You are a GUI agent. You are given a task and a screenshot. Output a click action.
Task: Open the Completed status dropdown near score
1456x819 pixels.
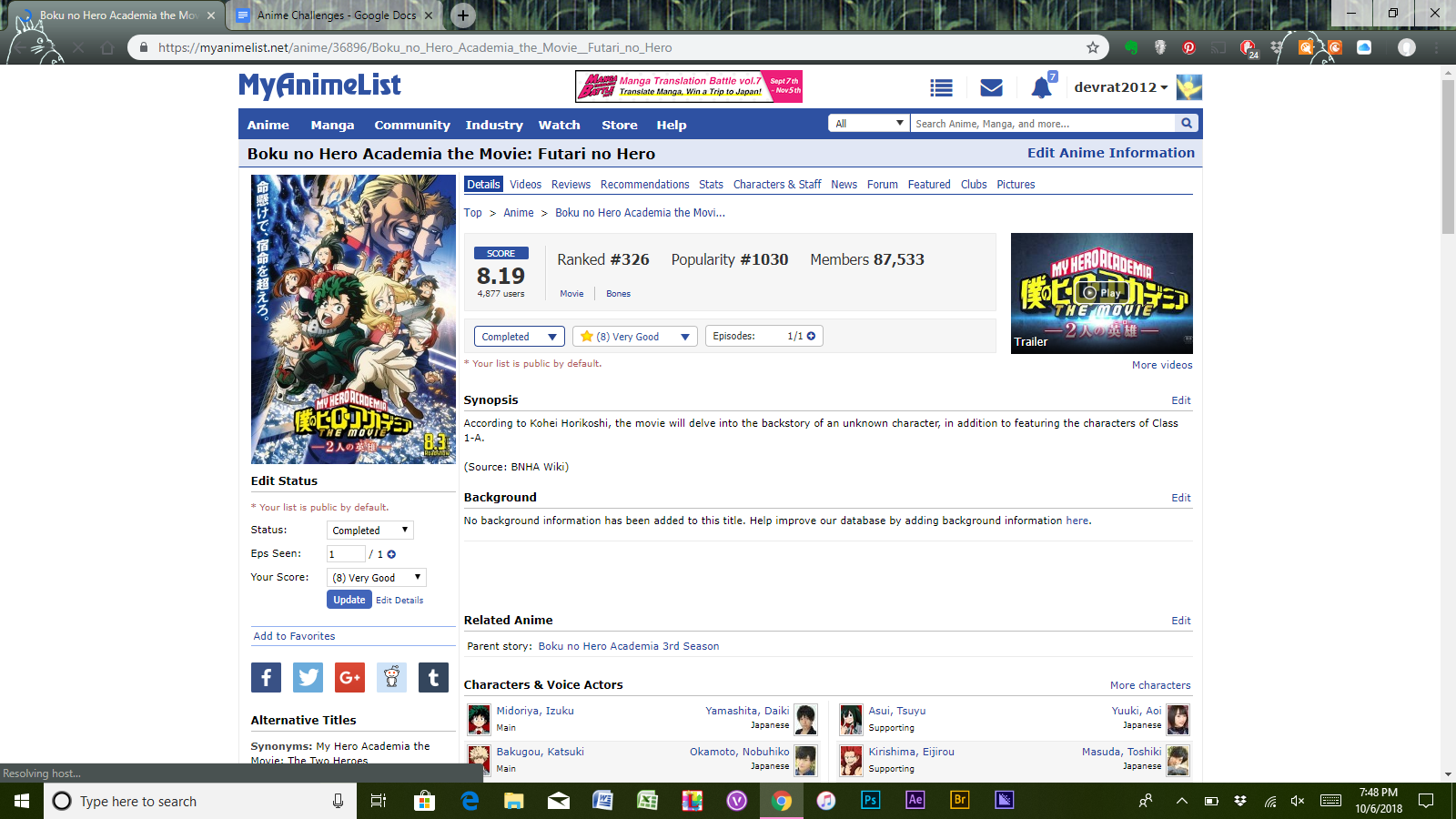coord(520,337)
